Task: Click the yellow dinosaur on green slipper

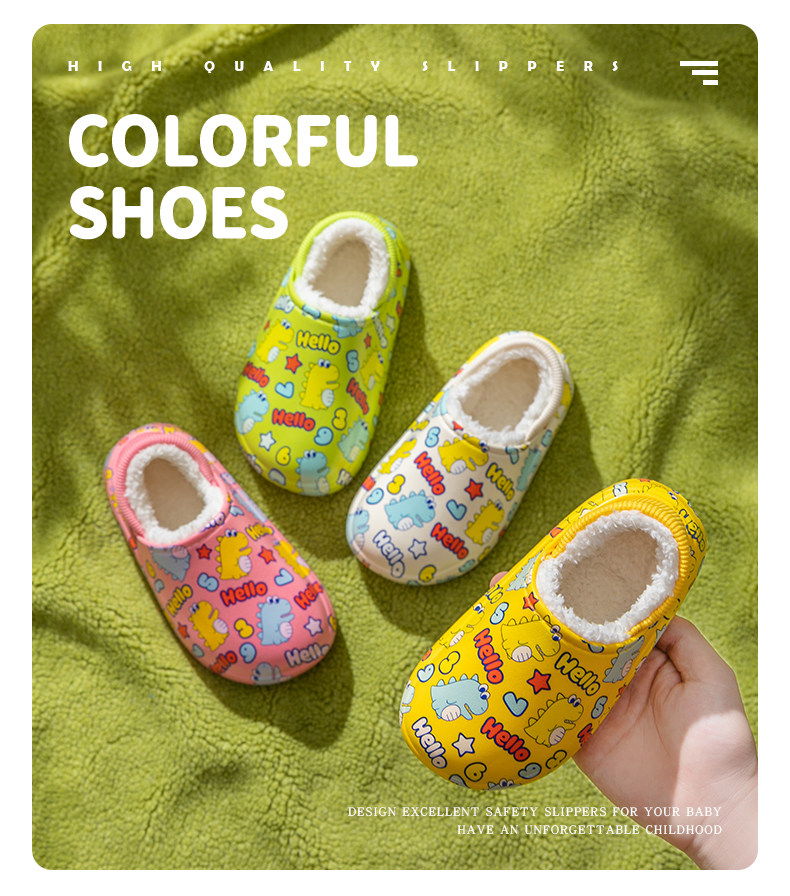Action: coord(320,383)
